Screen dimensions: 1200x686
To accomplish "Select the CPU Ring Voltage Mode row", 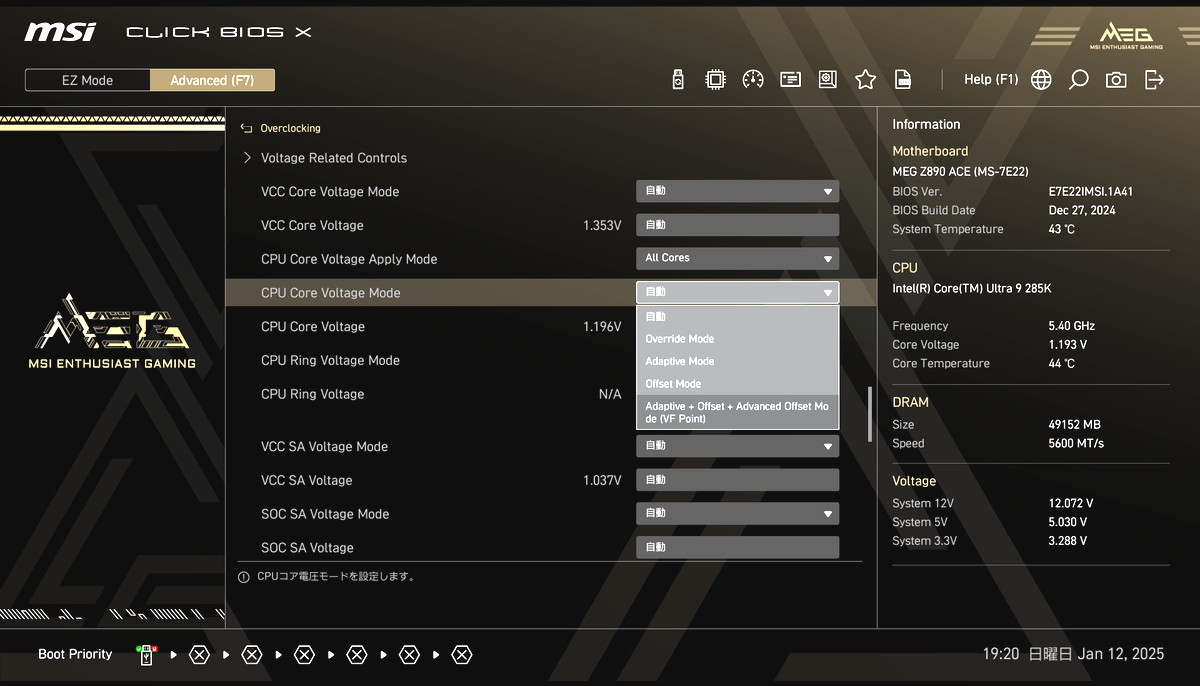I will pyautogui.click(x=330, y=361).
